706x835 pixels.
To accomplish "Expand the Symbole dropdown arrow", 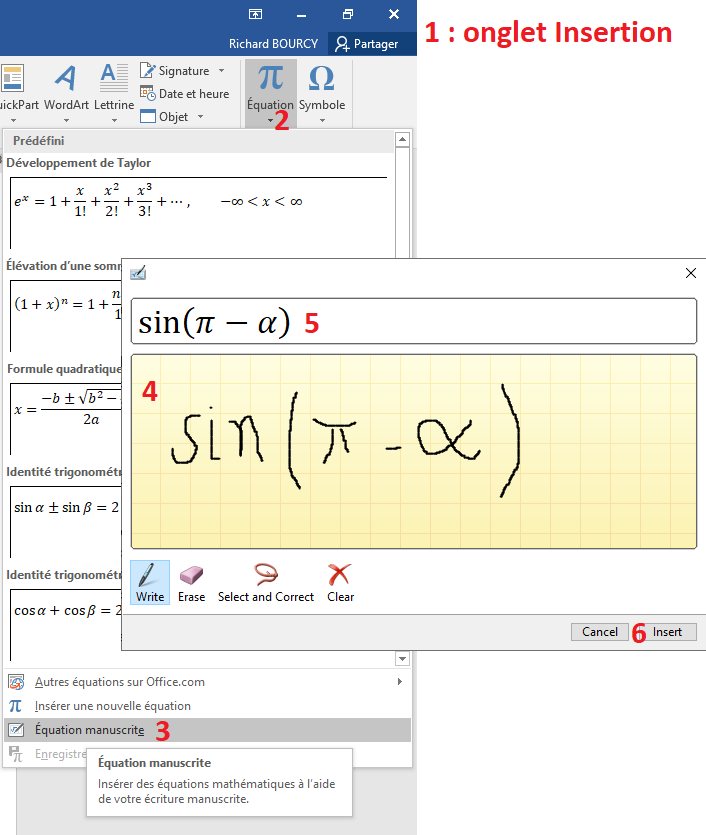I will (322, 121).
